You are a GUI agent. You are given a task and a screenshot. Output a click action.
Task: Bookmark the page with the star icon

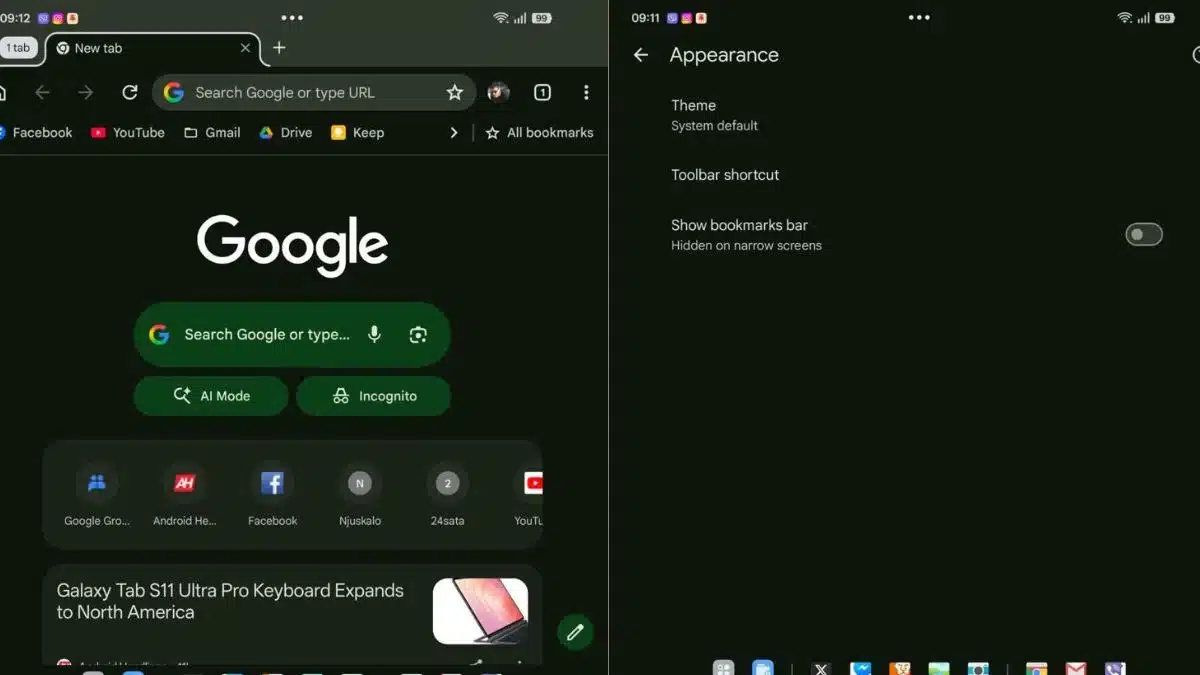(455, 92)
